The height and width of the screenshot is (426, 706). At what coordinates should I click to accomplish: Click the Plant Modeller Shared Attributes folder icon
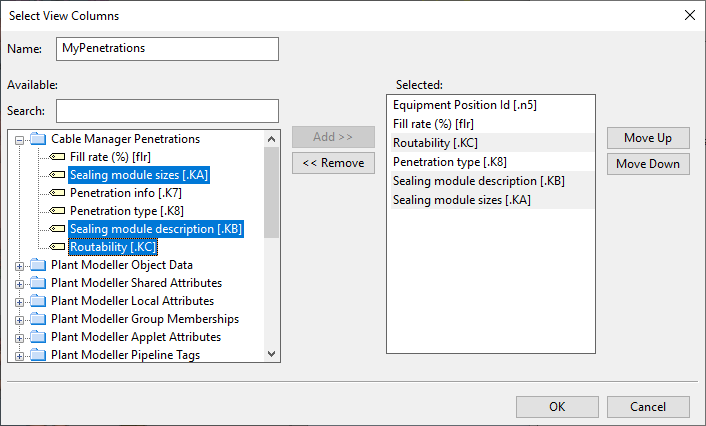38,283
